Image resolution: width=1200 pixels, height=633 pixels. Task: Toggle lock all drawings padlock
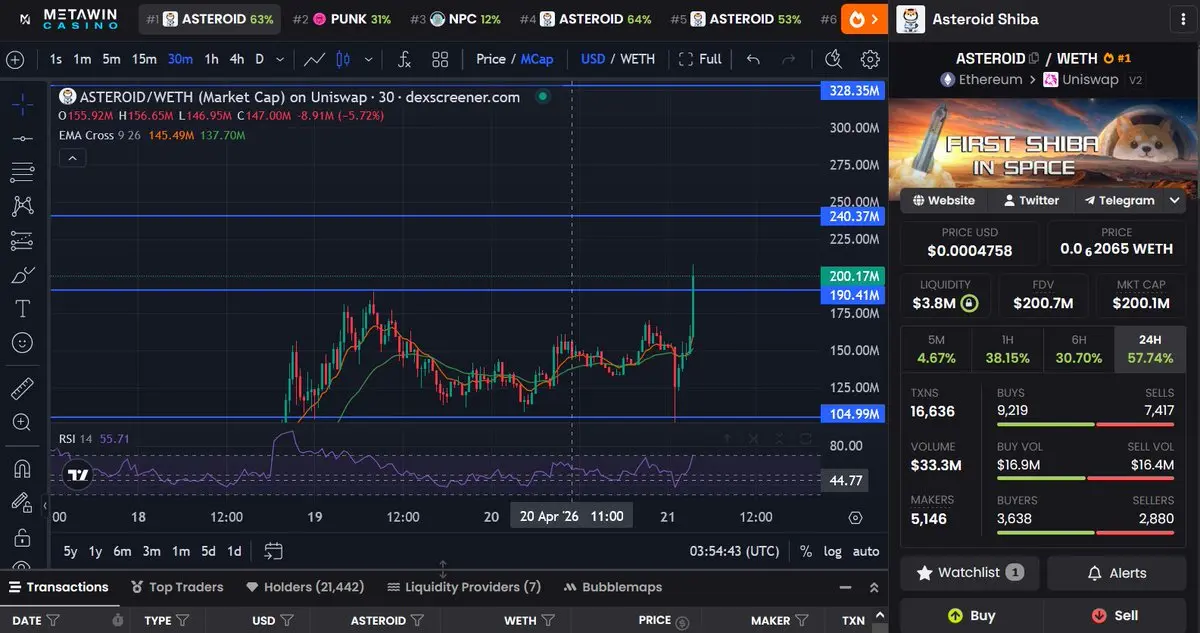pos(22,537)
